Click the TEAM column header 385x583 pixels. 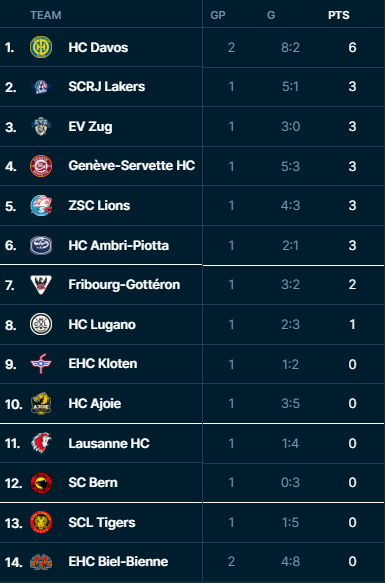46,15
